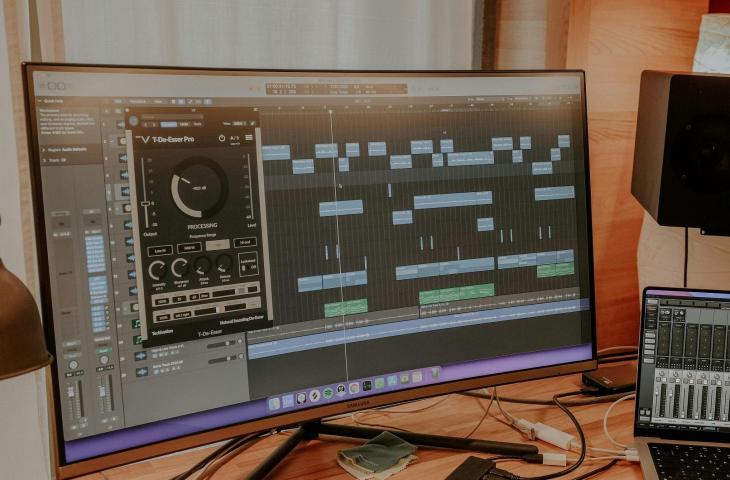The height and width of the screenshot is (480, 730).
Task: Open the plugin View size dropdown
Action: pos(239,123)
